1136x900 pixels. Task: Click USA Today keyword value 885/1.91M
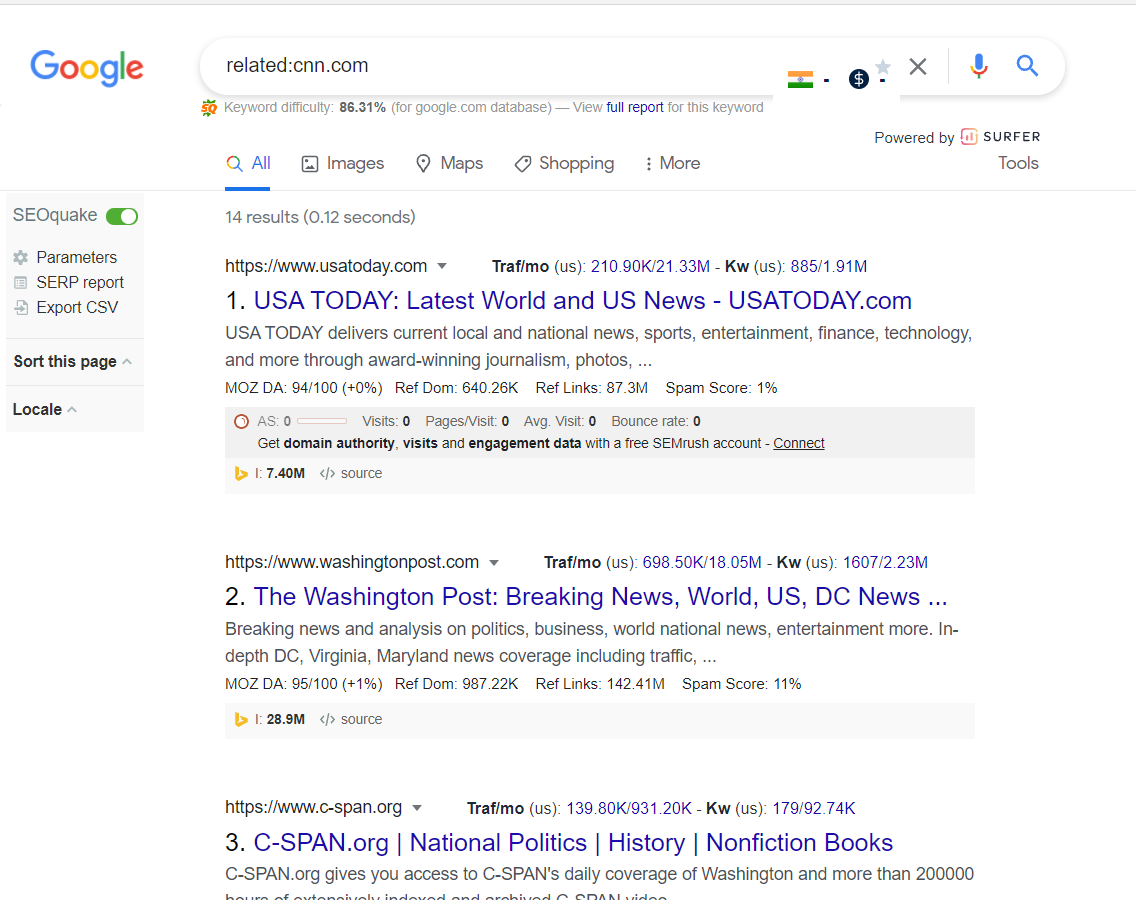coord(829,267)
